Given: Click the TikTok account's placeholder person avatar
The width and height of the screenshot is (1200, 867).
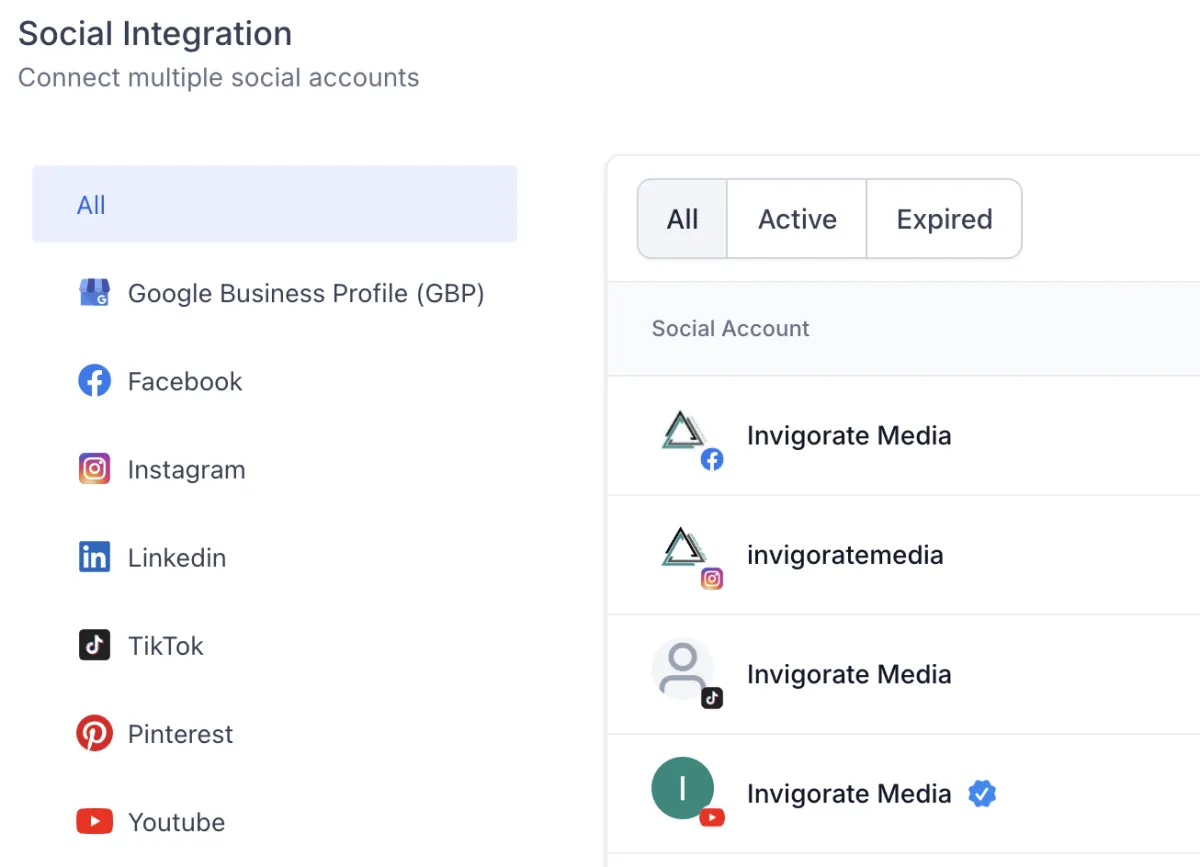Looking at the screenshot, I should click(682, 668).
